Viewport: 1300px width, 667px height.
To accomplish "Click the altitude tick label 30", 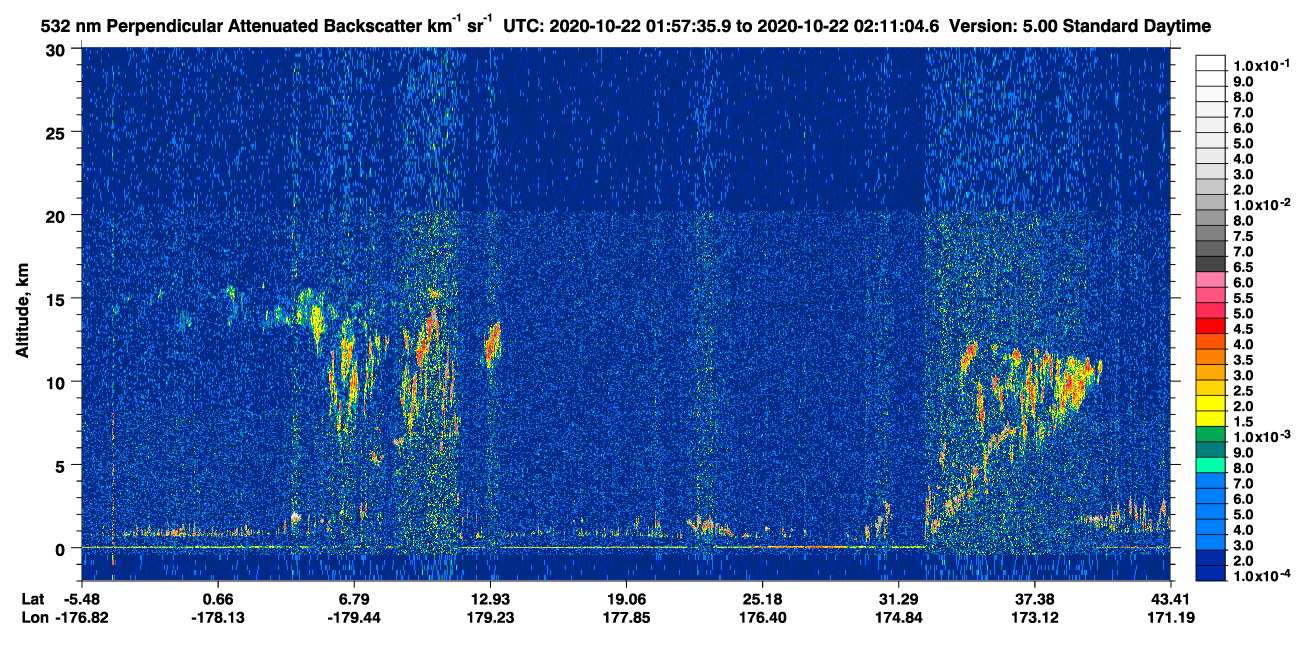I will coord(57,49).
